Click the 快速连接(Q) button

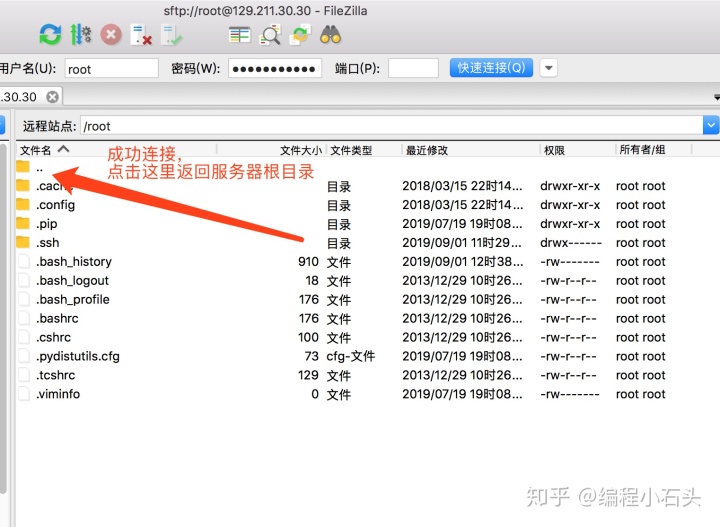(x=491, y=68)
